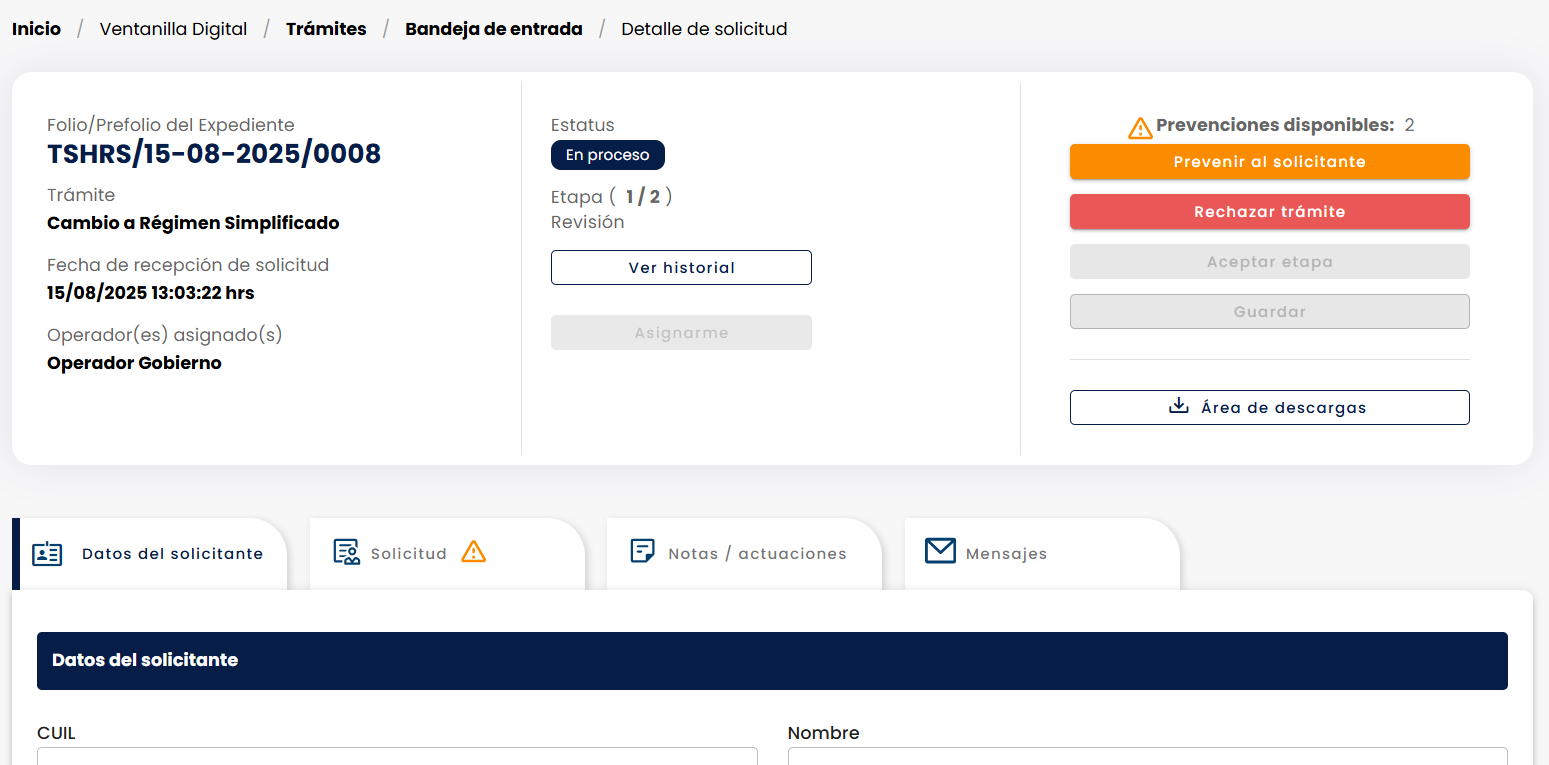This screenshot has width=1549, height=765.
Task: Click the disabled Guardar button
Action: click(1270, 312)
